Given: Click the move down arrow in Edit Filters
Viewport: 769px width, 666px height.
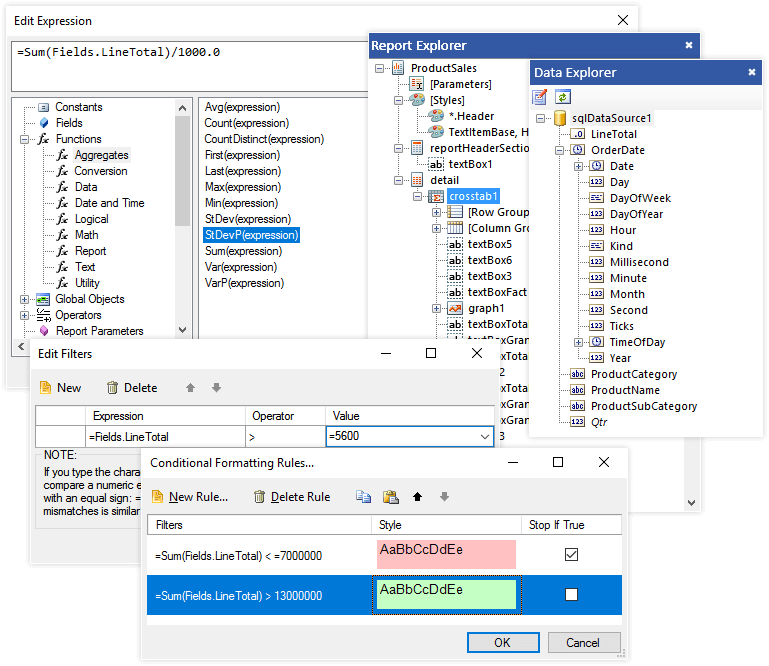Looking at the screenshot, I should pyautogui.click(x=216, y=388).
